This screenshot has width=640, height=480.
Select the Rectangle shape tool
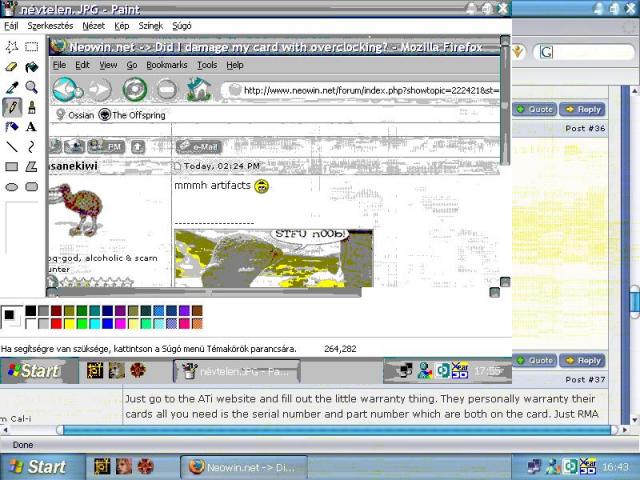[12, 167]
